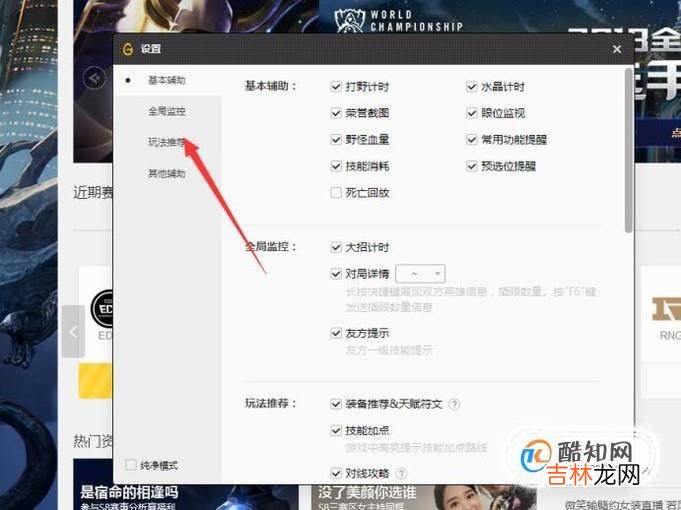Click the G logo in settings title bar

pyautogui.click(x=127, y=48)
